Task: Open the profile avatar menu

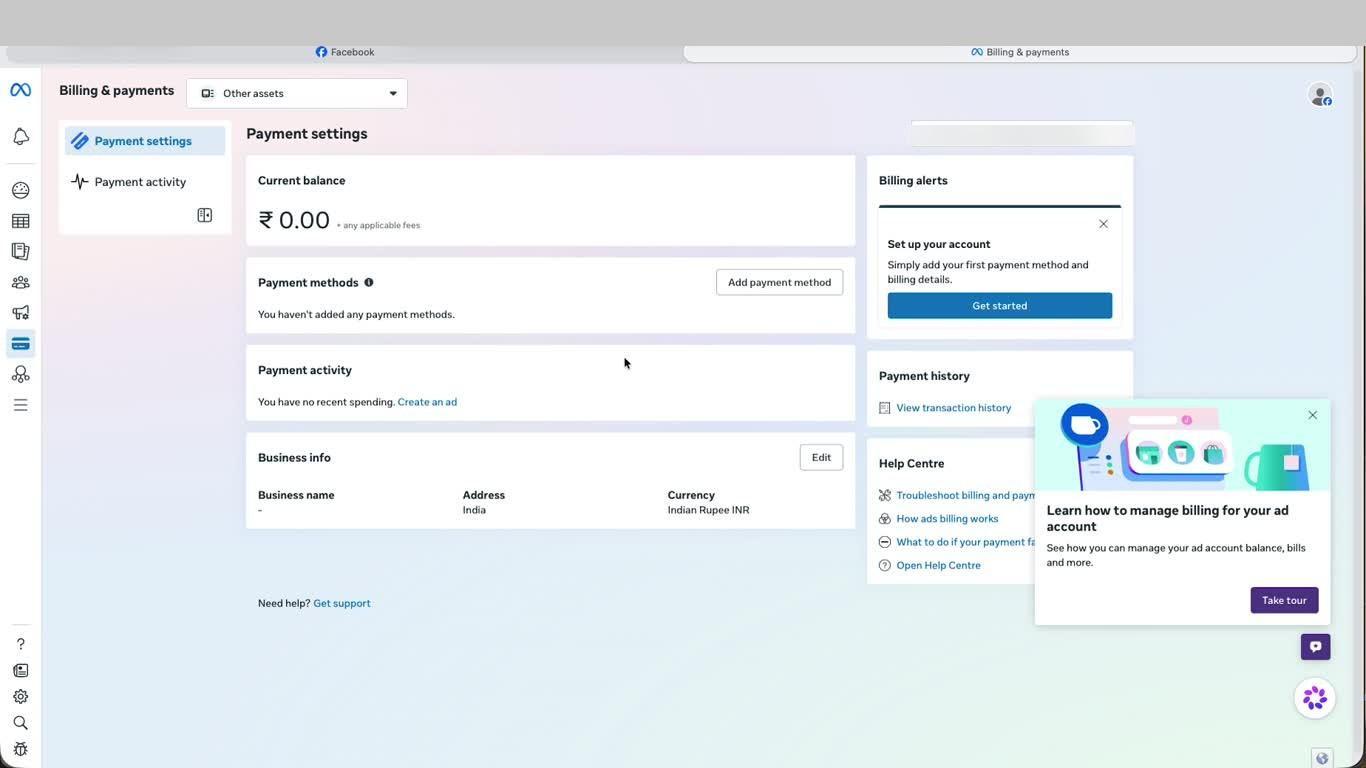Action: (x=1320, y=94)
